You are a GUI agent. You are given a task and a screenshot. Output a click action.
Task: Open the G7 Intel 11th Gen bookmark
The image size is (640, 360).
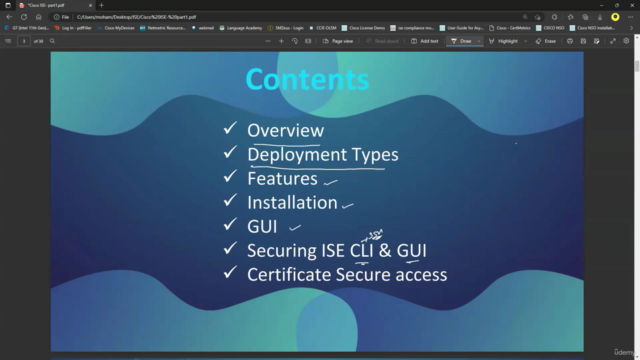(26, 28)
